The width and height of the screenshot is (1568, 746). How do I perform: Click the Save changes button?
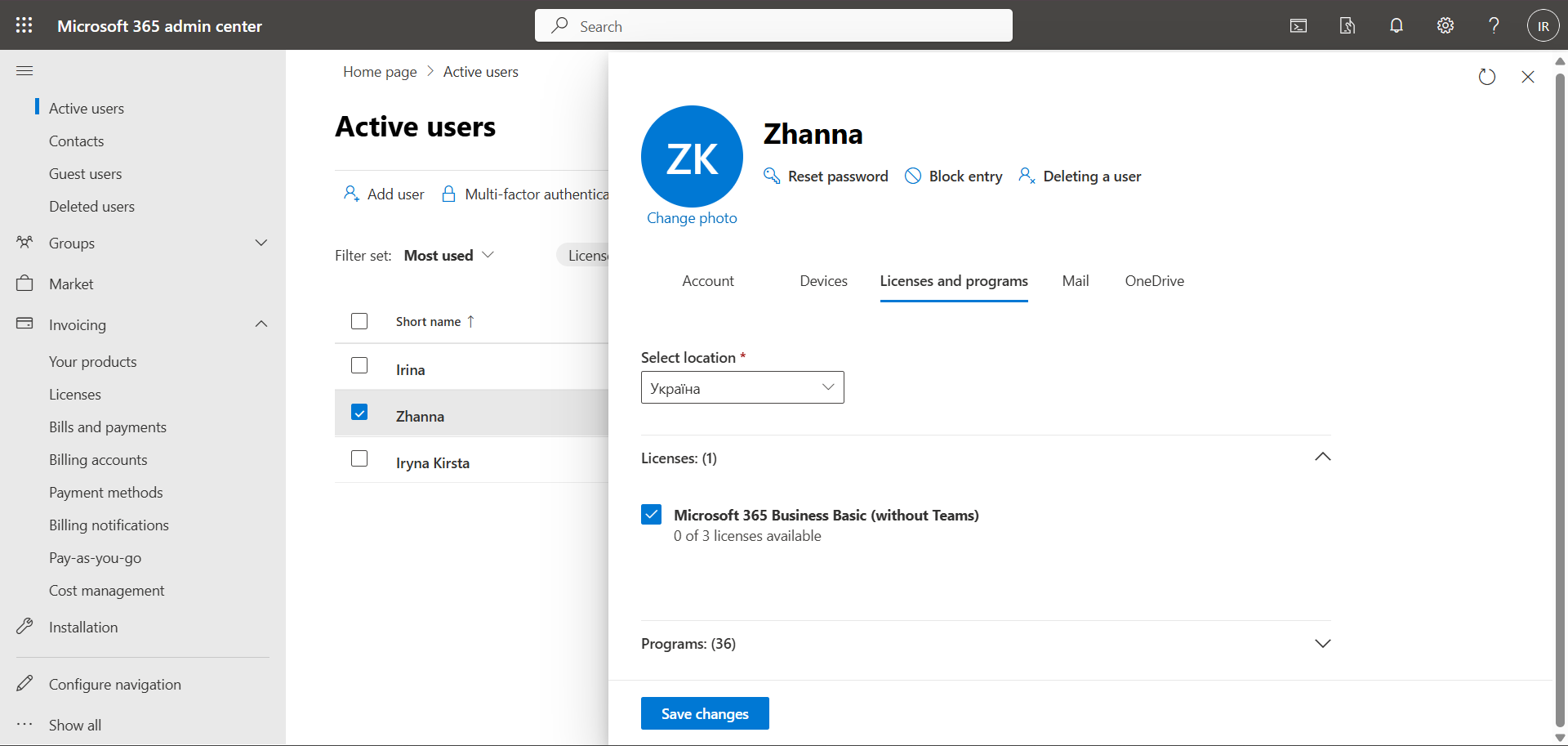click(705, 713)
